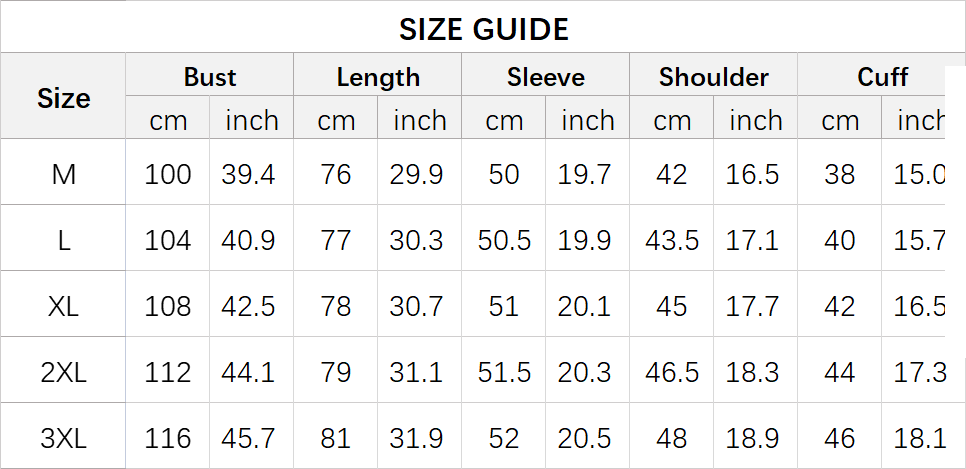
Task: Click the 3XL size row label
Action: 64,438
